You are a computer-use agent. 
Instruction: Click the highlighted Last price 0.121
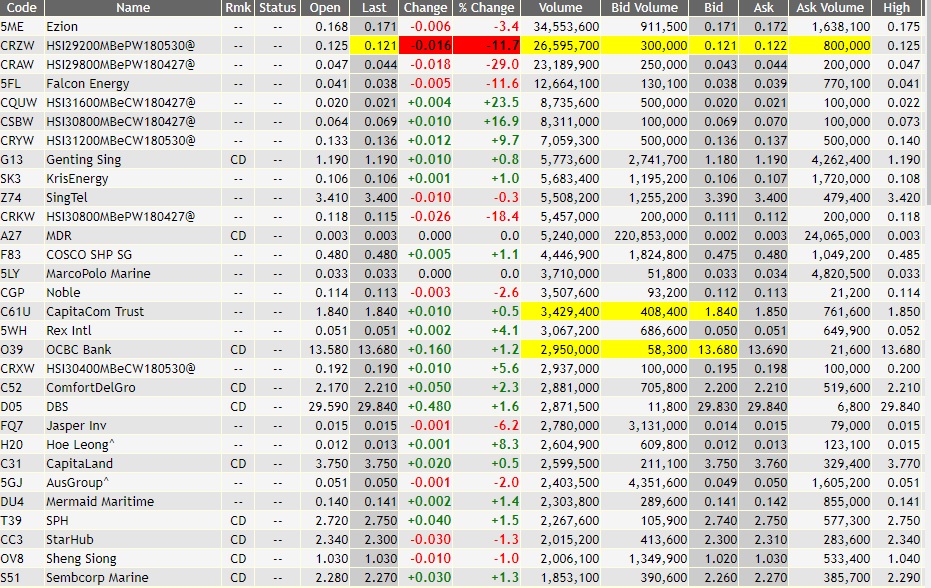tap(374, 46)
